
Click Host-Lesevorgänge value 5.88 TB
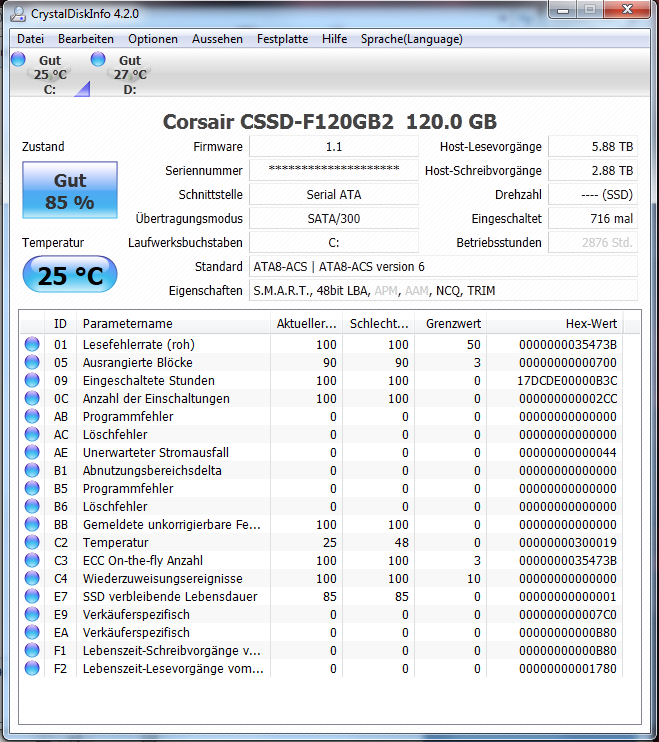click(593, 147)
